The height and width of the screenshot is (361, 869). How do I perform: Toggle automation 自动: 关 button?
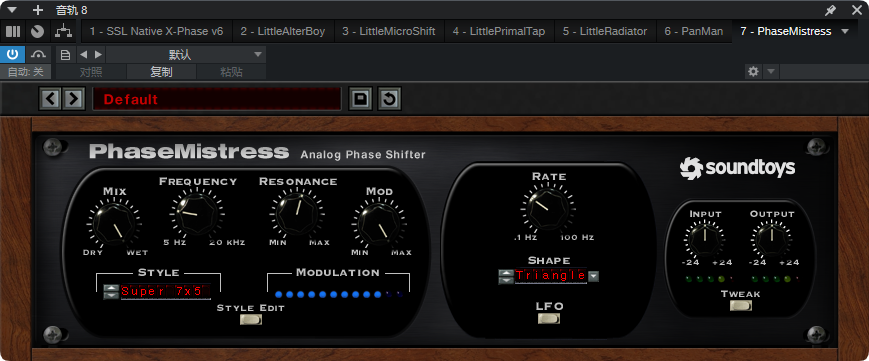pyautogui.click(x=25, y=72)
